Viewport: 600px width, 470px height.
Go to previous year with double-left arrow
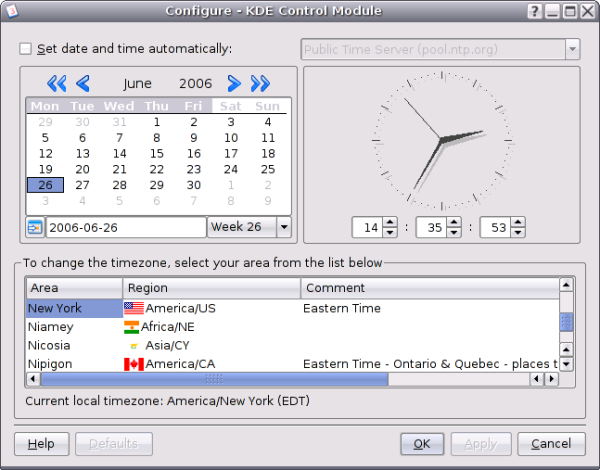[56, 84]
